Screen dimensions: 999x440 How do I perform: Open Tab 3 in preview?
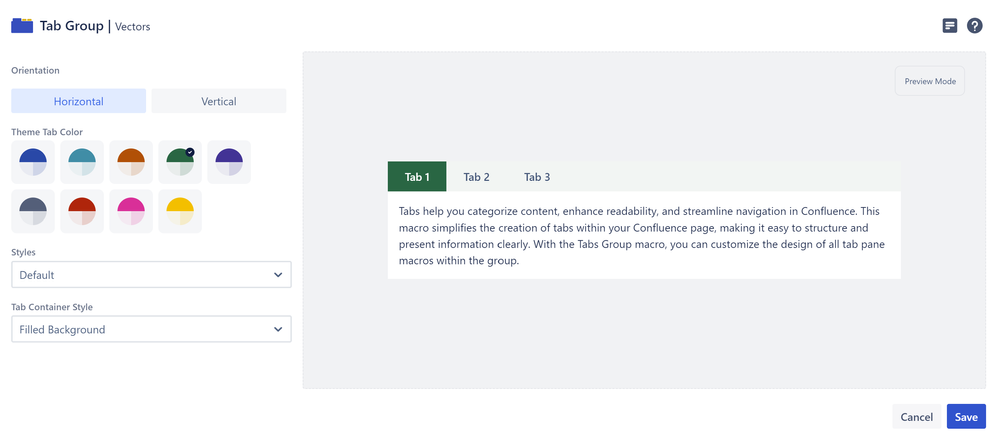pos(537,177)
